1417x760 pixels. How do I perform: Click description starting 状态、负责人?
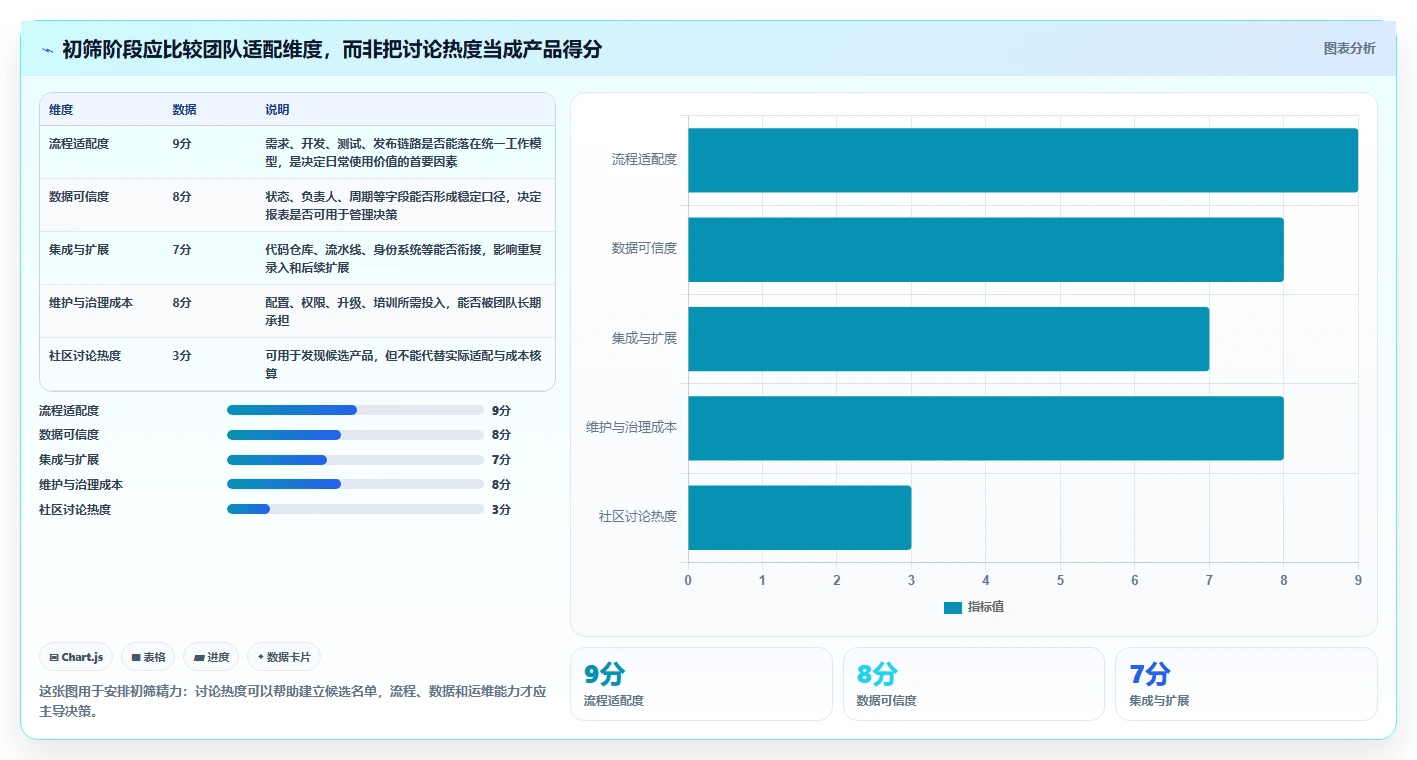coord(403,205)
